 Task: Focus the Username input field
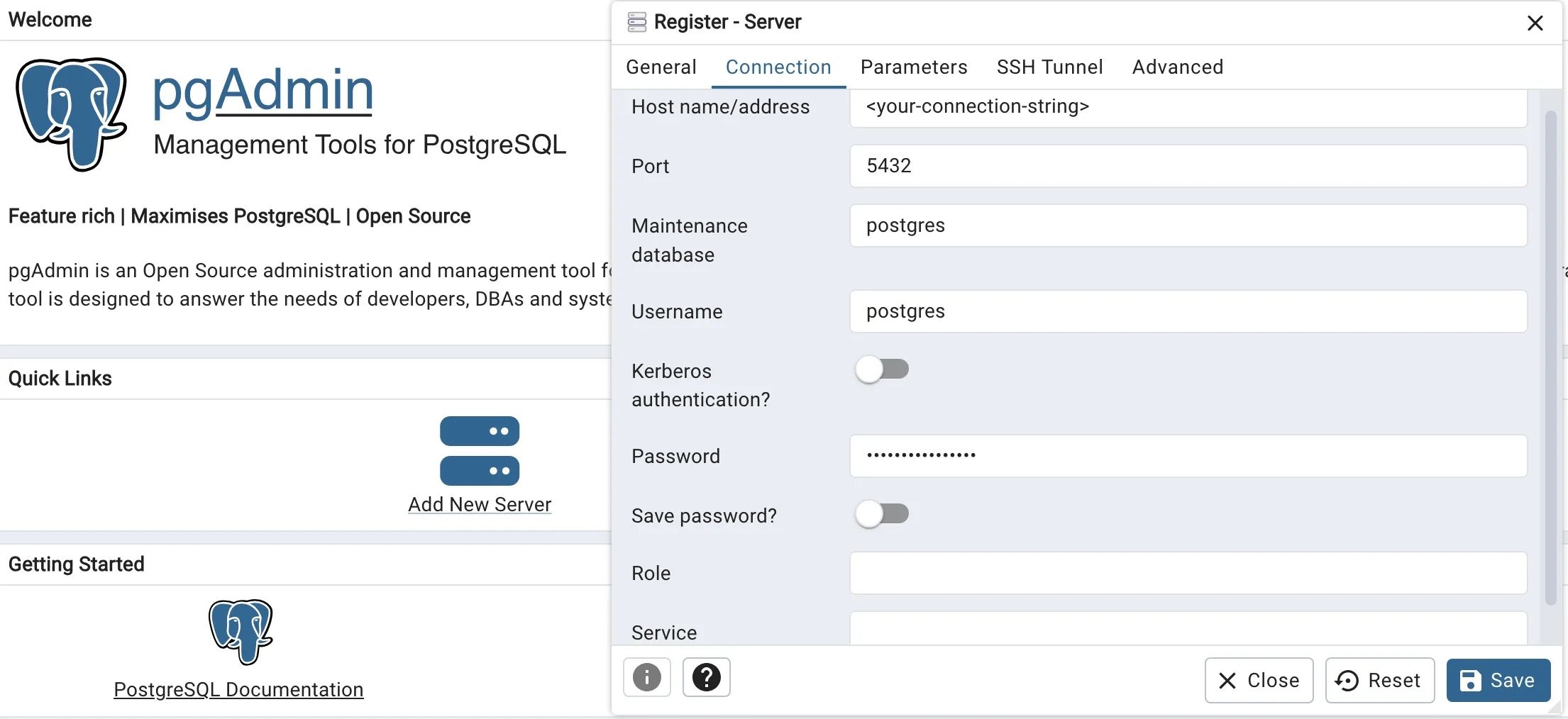tap(1188, 311)
